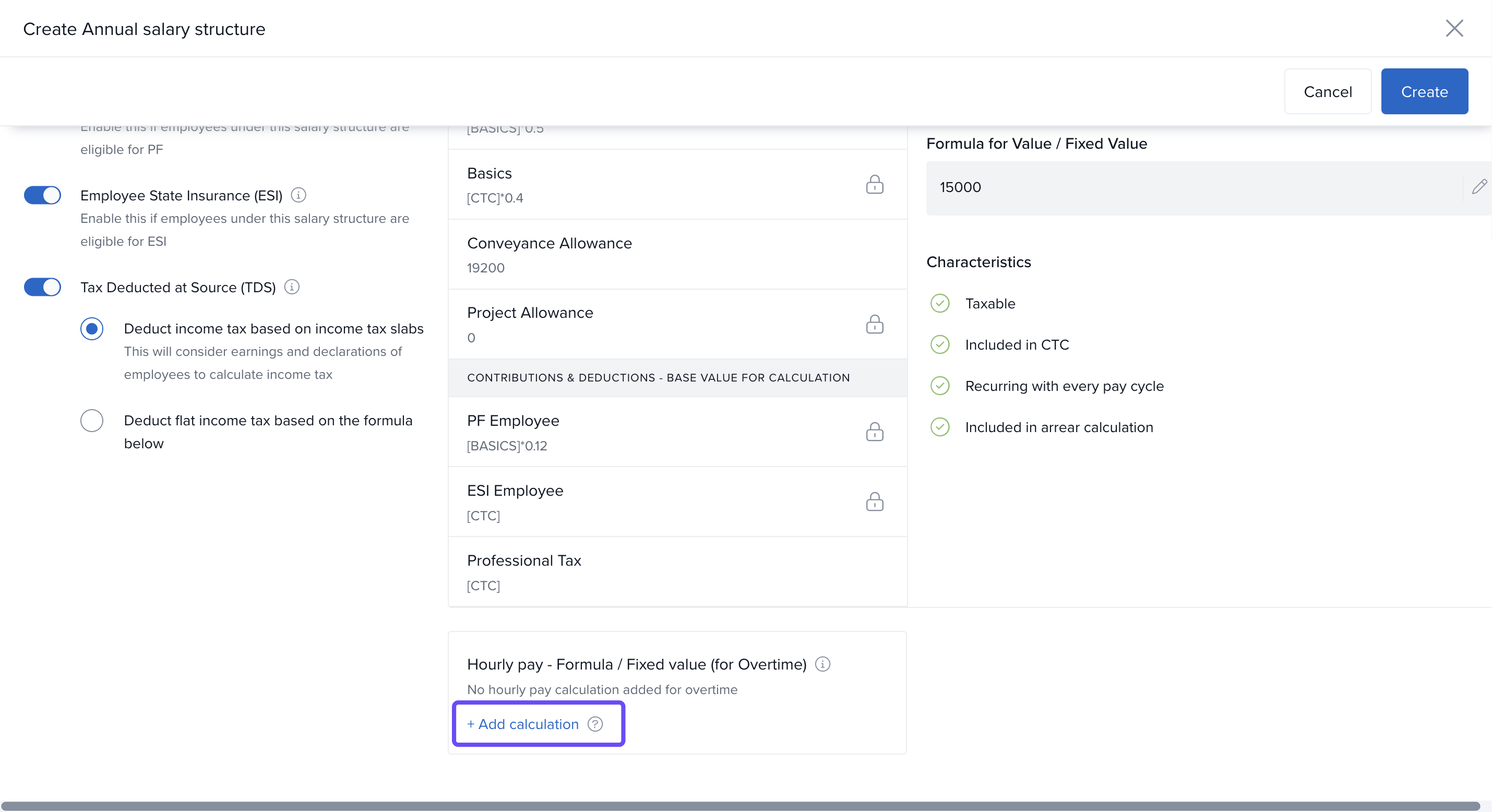Disable the Employee State Insurance toggle
Screen dimensions: 1492x812
pos(42,195)
